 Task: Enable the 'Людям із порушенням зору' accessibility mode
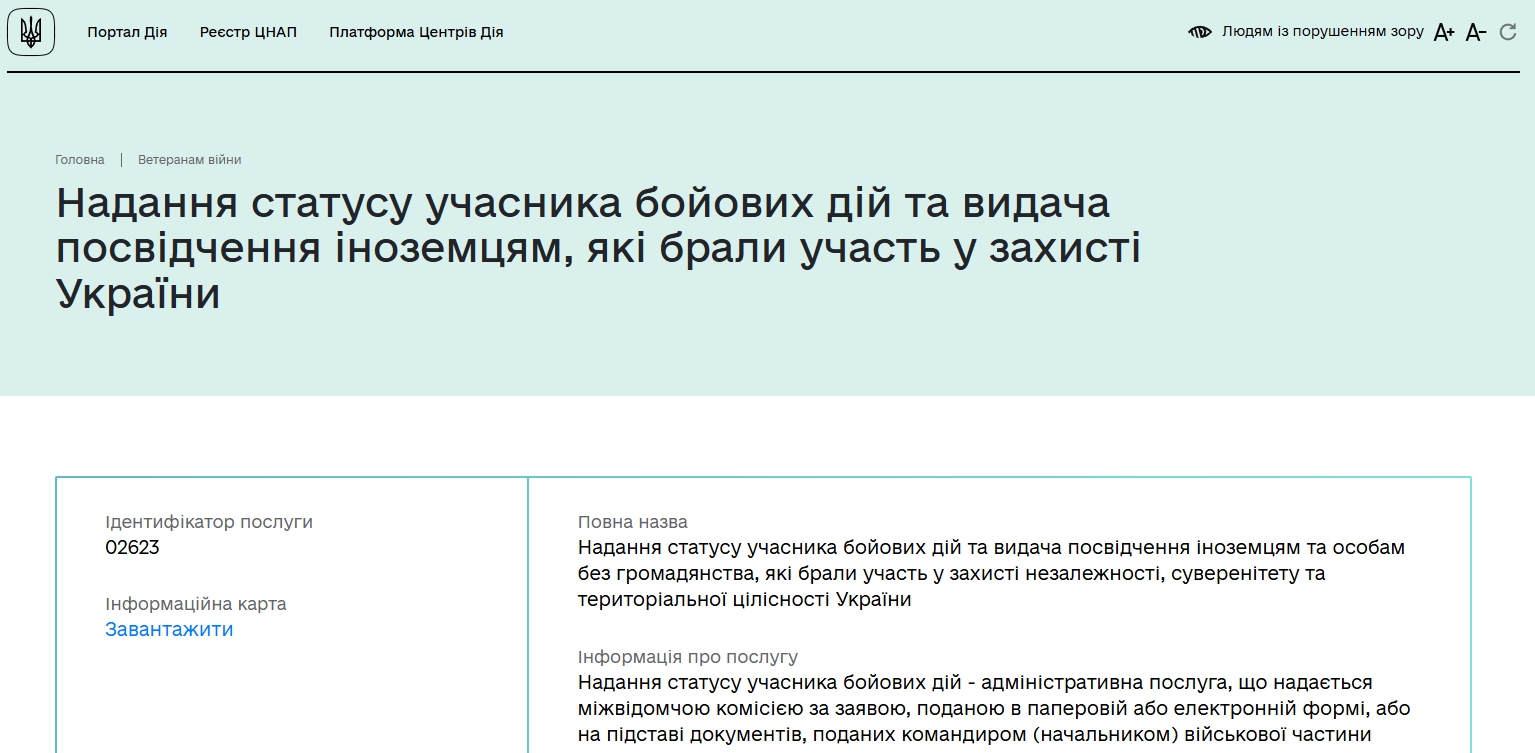click(x=1320, y=31)
